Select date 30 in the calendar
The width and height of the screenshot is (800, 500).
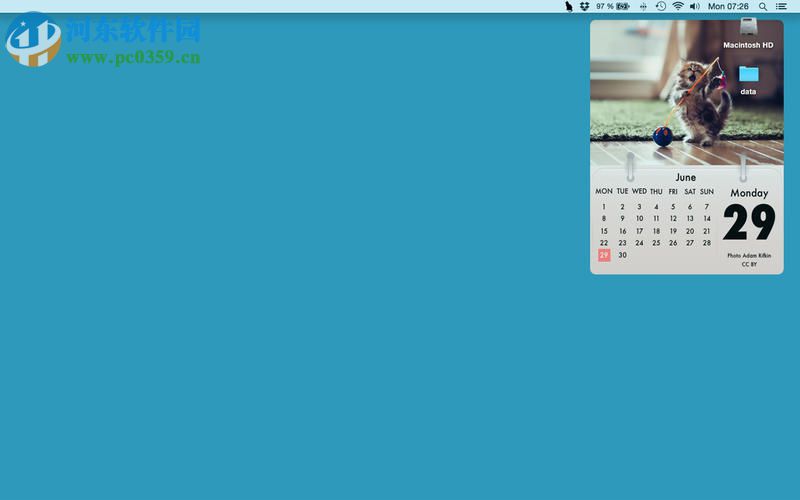[622, 255]
